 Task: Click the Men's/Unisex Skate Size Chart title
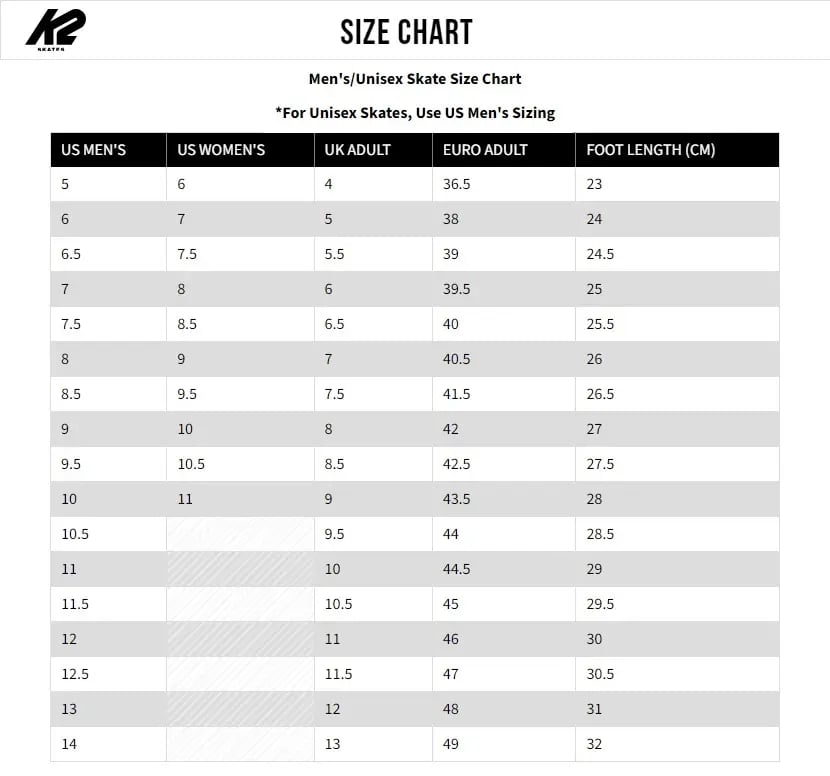tap(415, 78)
